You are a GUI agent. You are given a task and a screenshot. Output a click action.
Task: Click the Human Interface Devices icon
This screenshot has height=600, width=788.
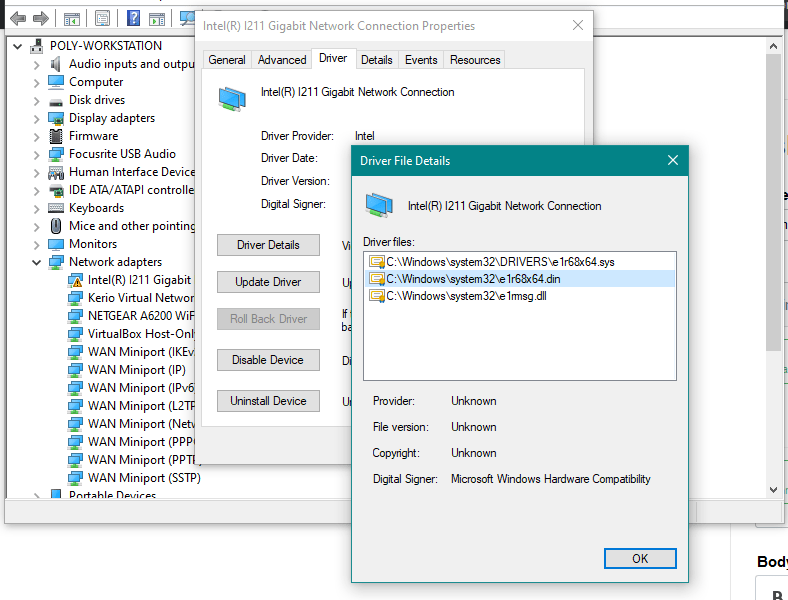pyautogui.click(x=56, y=172)
